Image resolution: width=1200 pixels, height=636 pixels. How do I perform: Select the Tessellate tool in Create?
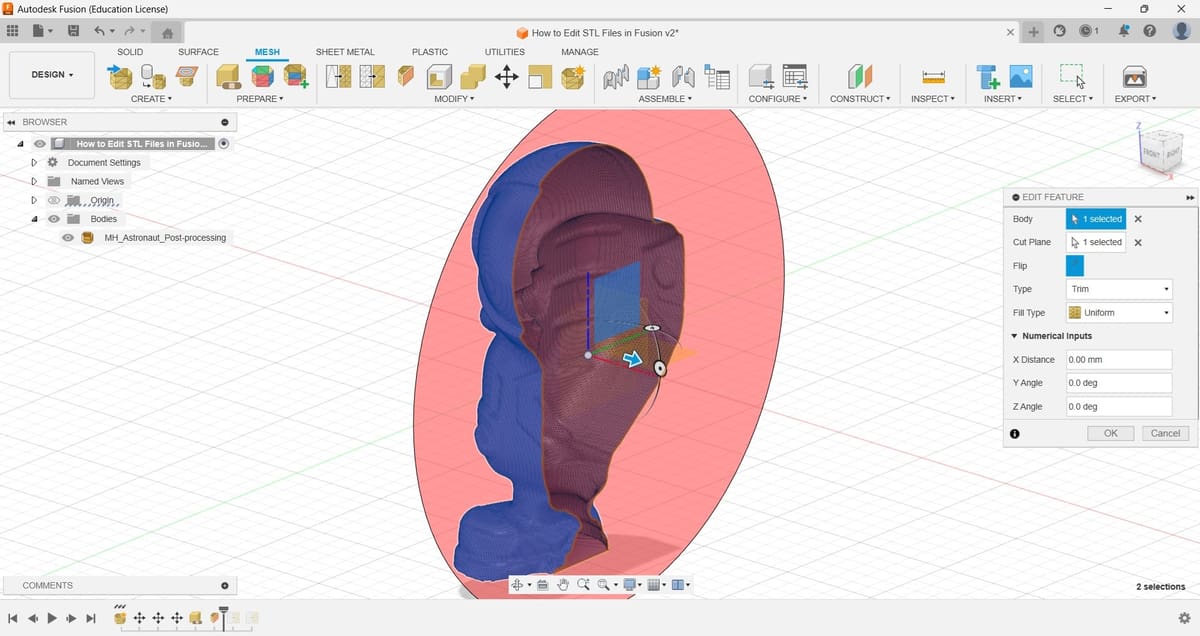153,76
